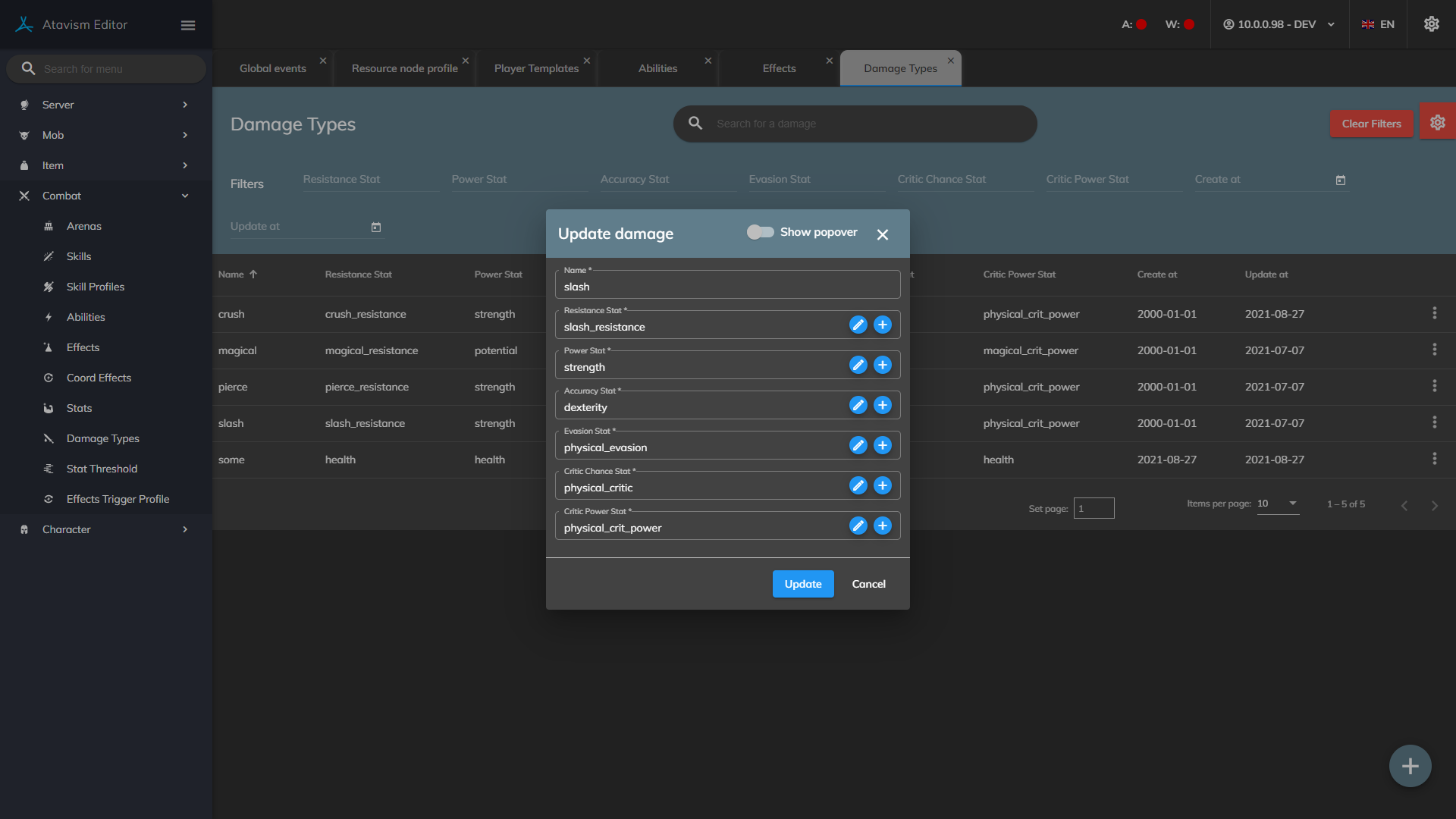Open the row actions menu for crush

point(1434,313)
